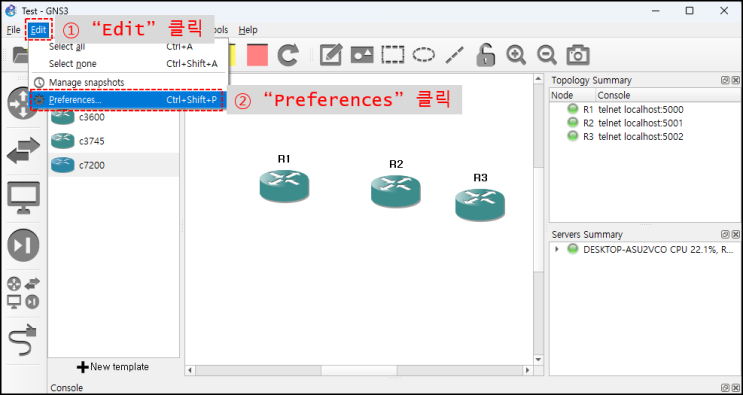Select the add note tool
743x395 pixels.
click(331, 55)
